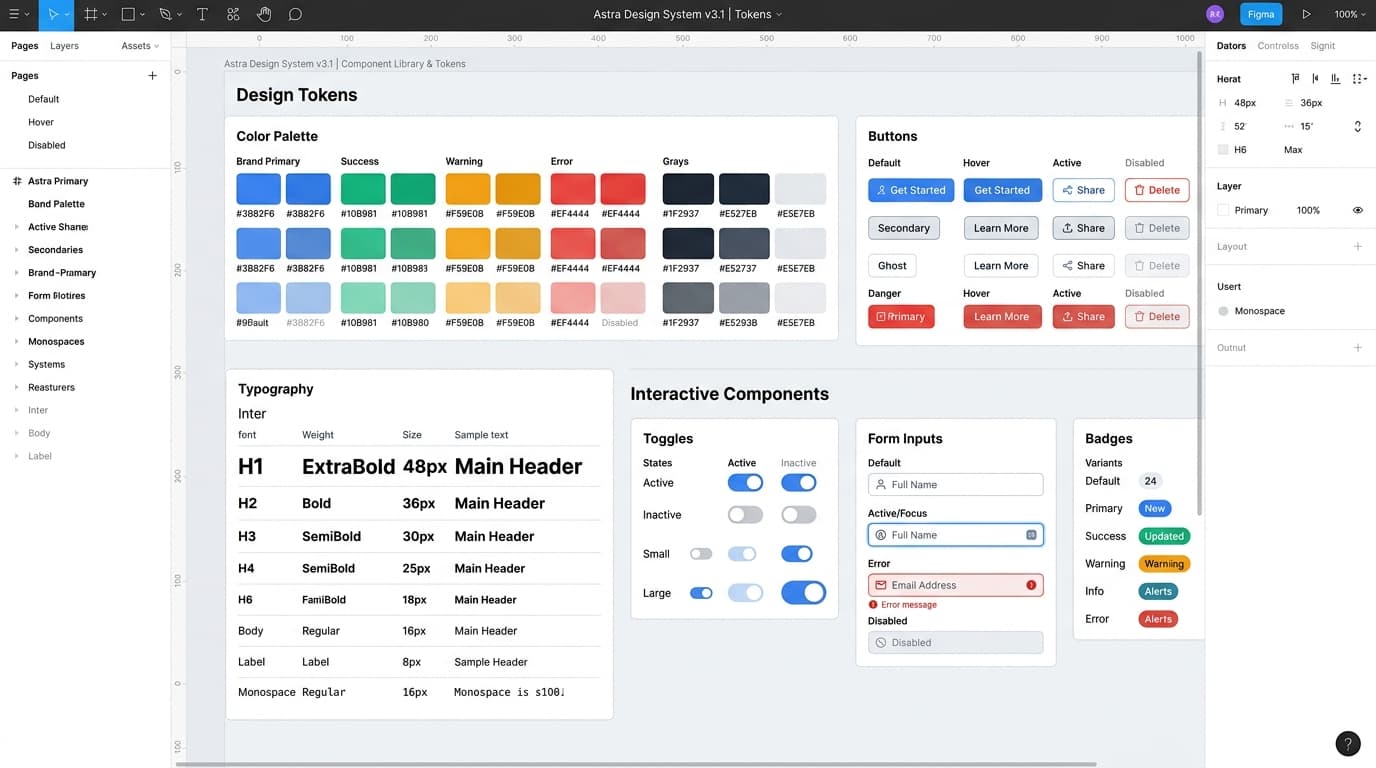Click the constrain proportions link icon

(1357, 126)
